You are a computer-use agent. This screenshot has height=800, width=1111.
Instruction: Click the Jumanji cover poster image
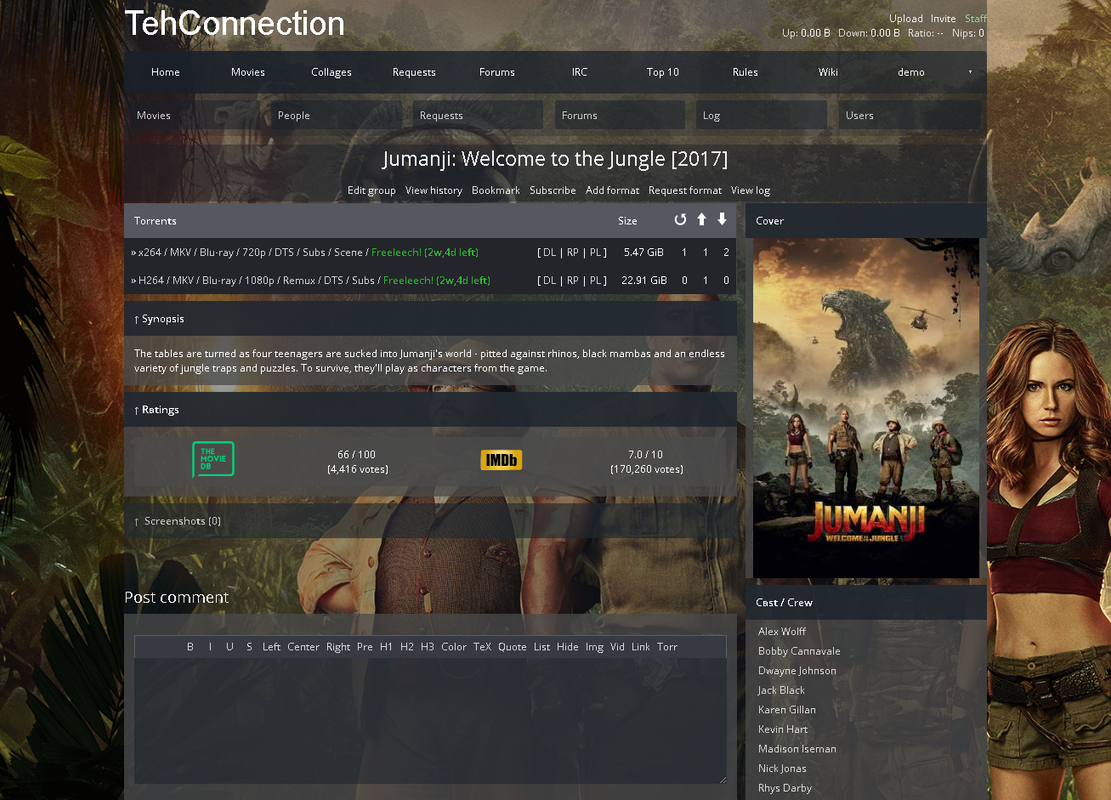(x=866, y=408)
